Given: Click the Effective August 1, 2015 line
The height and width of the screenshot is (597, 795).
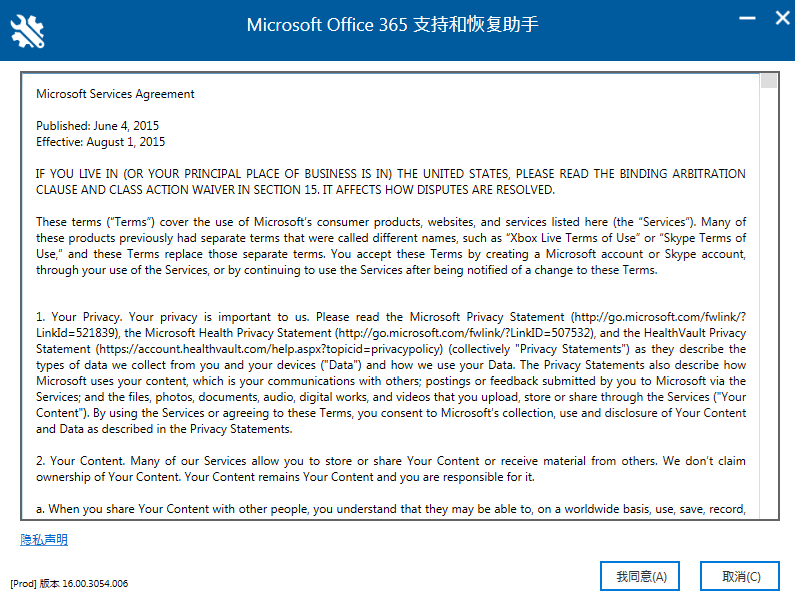Looking at the screenshot, I should point(100,142).
